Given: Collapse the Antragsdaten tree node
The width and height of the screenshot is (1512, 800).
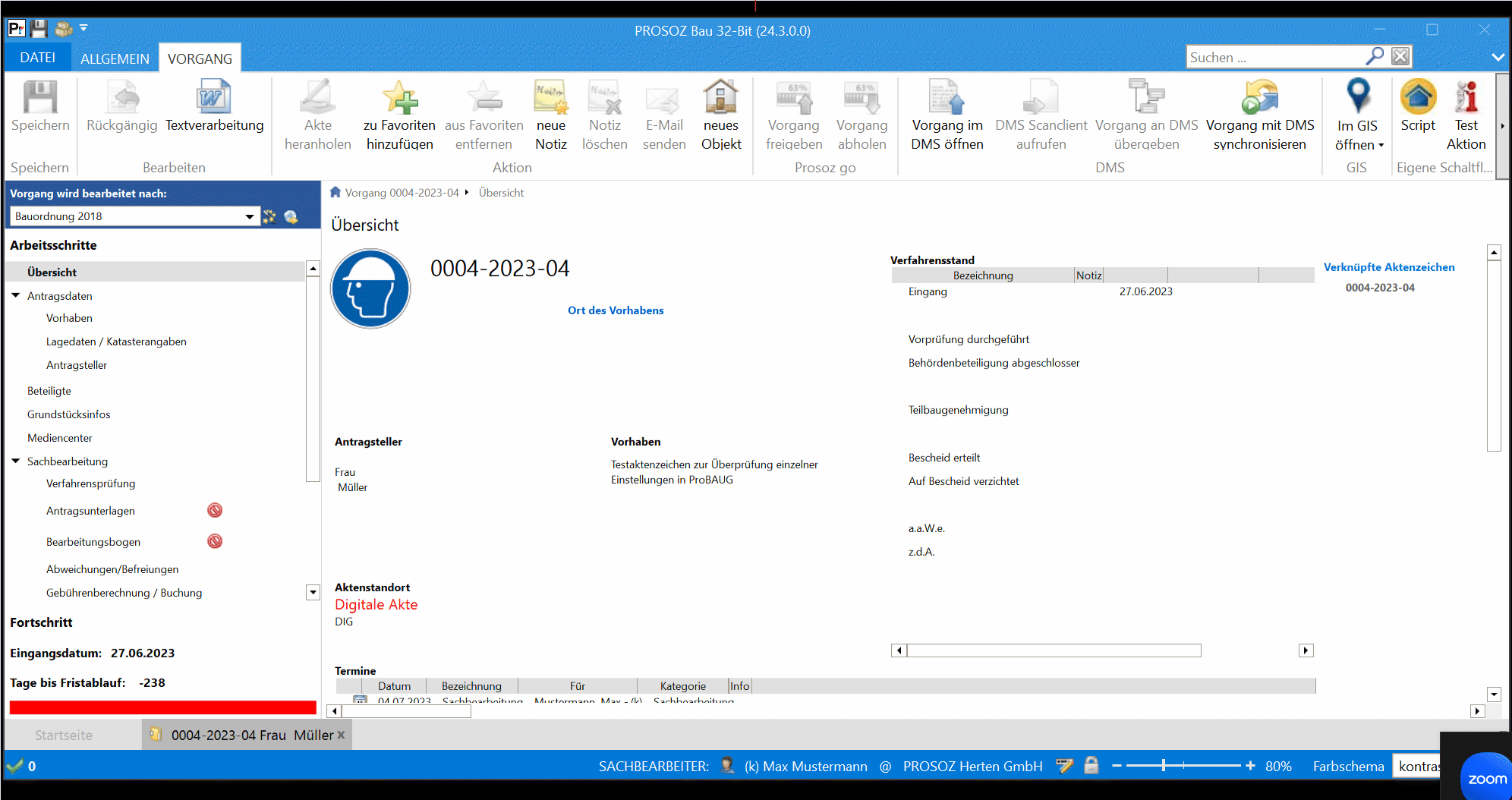Looking at the screenshot, I should click(x=15, y=295).
